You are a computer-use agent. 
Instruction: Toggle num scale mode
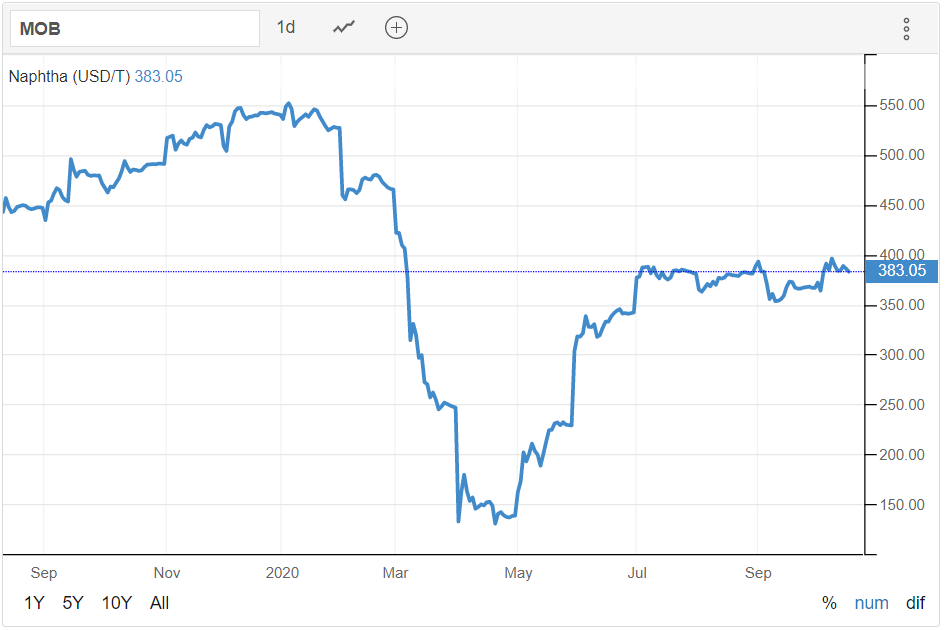click(871, 603)
